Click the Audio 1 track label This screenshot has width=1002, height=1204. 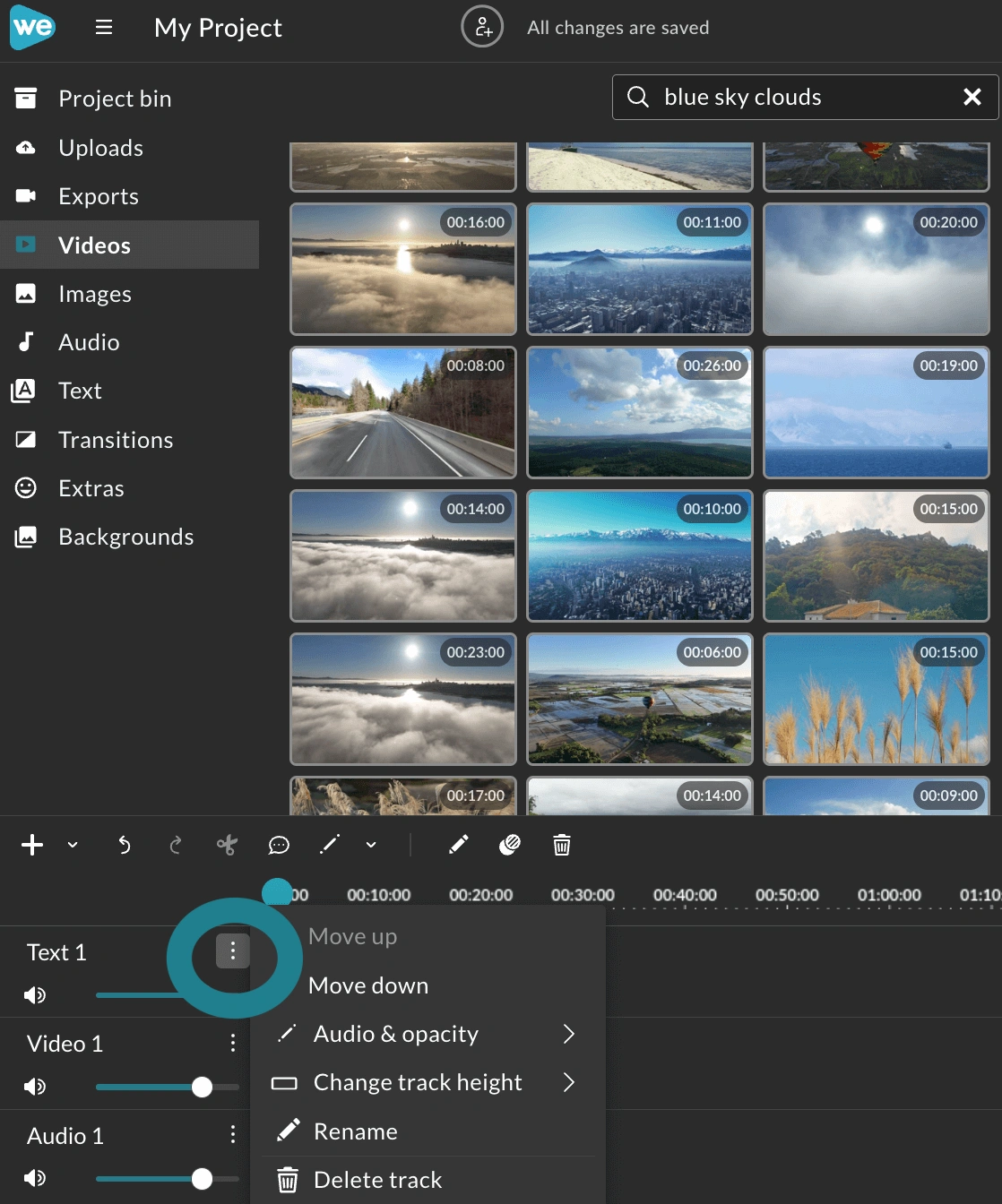pos(65,1136)
